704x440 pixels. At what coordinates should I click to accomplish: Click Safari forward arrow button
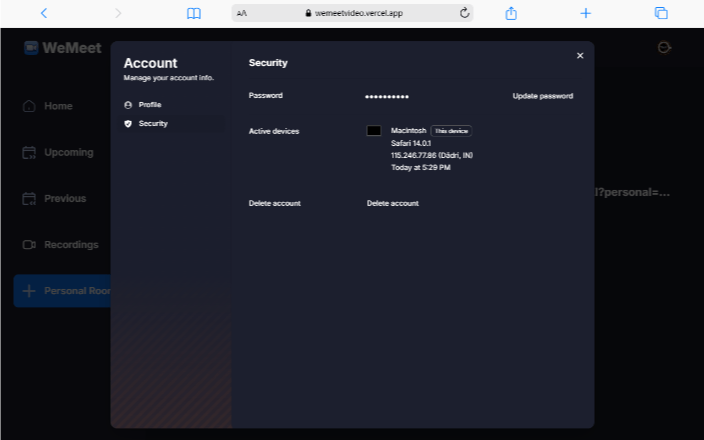[x=118, y=13]
